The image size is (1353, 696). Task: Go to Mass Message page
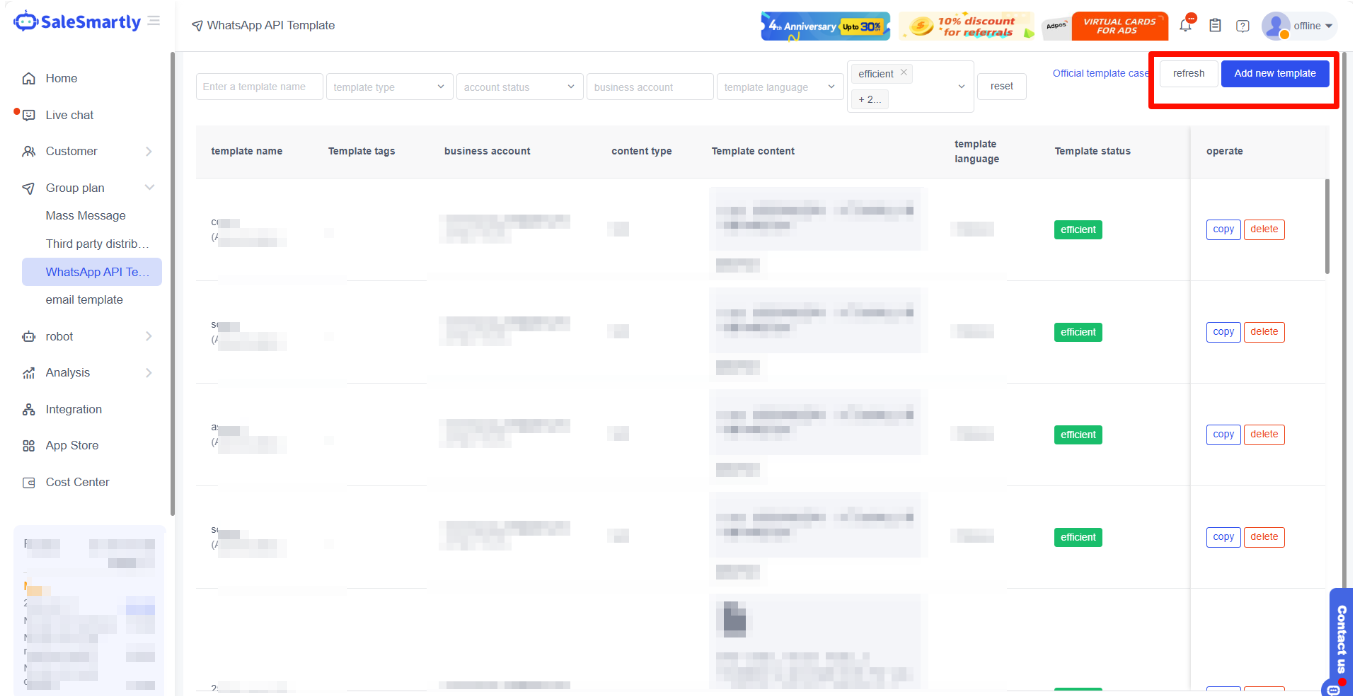pyautogui.click(x=86, y=216)
